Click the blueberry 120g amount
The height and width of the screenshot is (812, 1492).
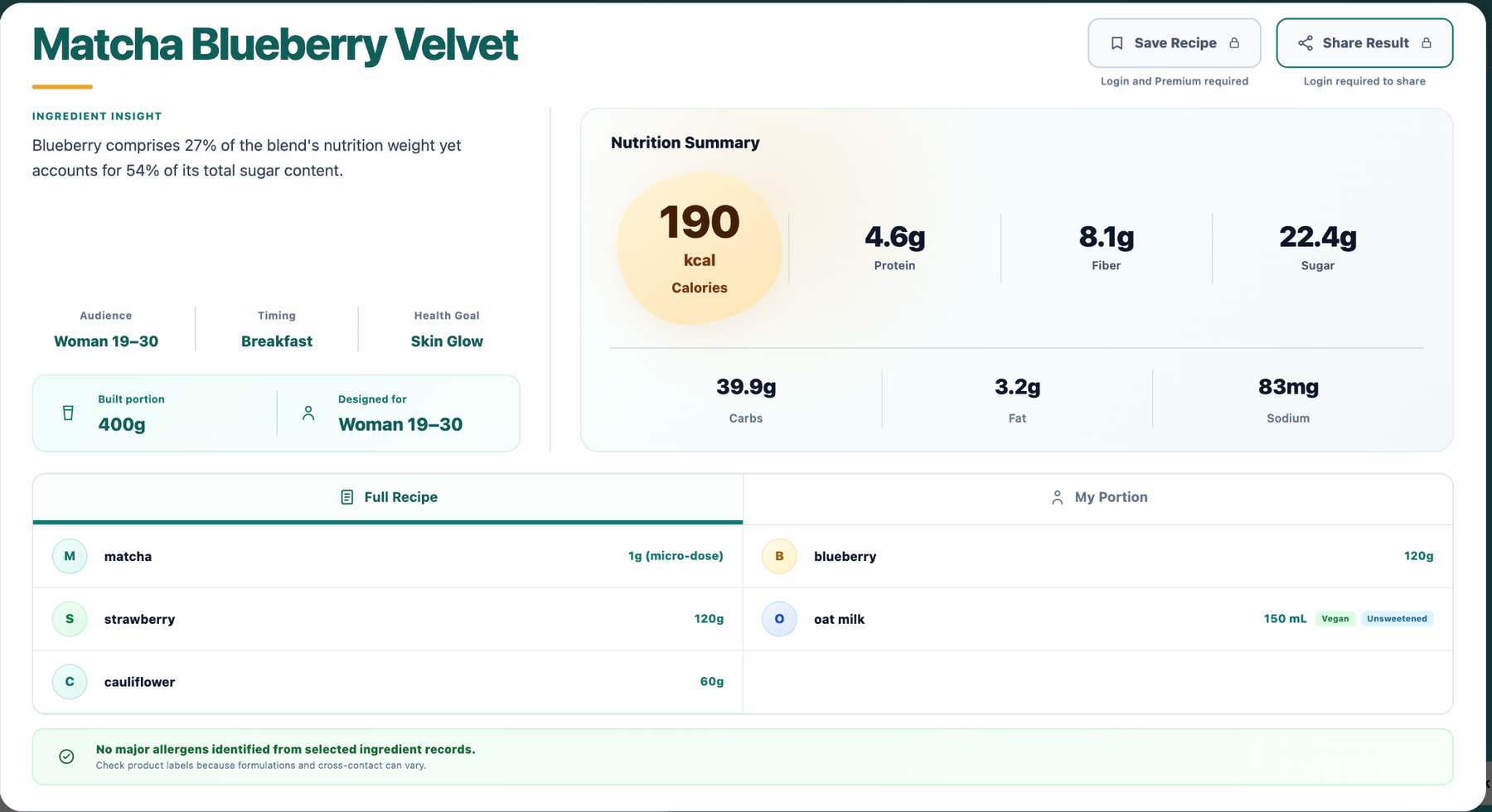coord(1418,556)
